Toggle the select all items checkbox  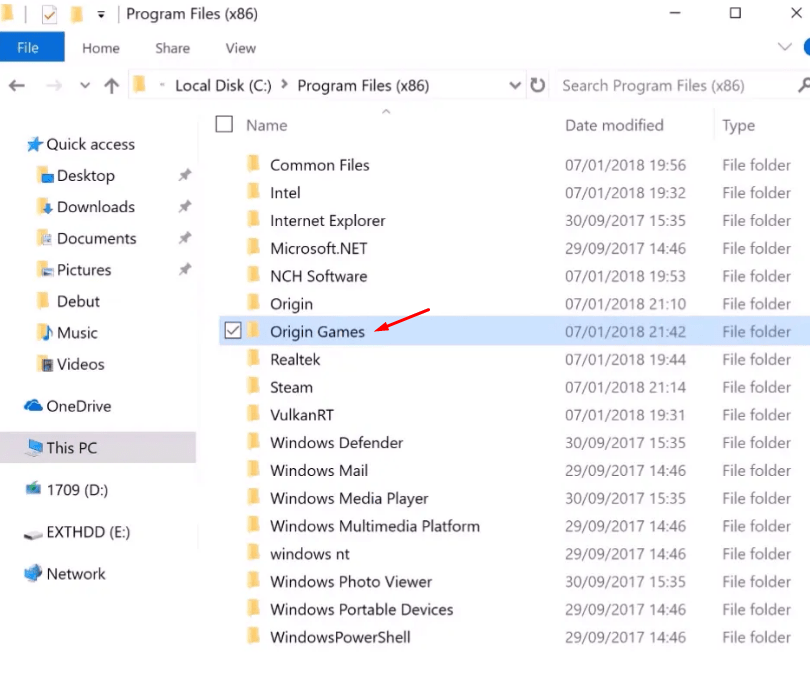click(225, 124)
